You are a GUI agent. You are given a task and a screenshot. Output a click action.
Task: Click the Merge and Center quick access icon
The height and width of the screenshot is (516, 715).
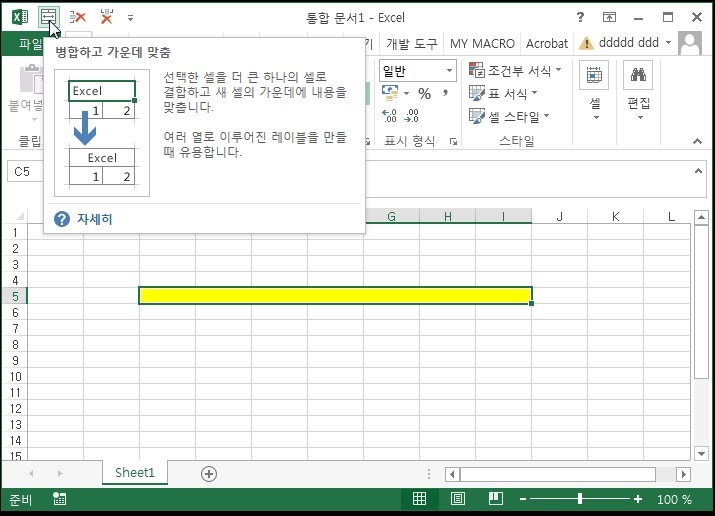point(48,17)
